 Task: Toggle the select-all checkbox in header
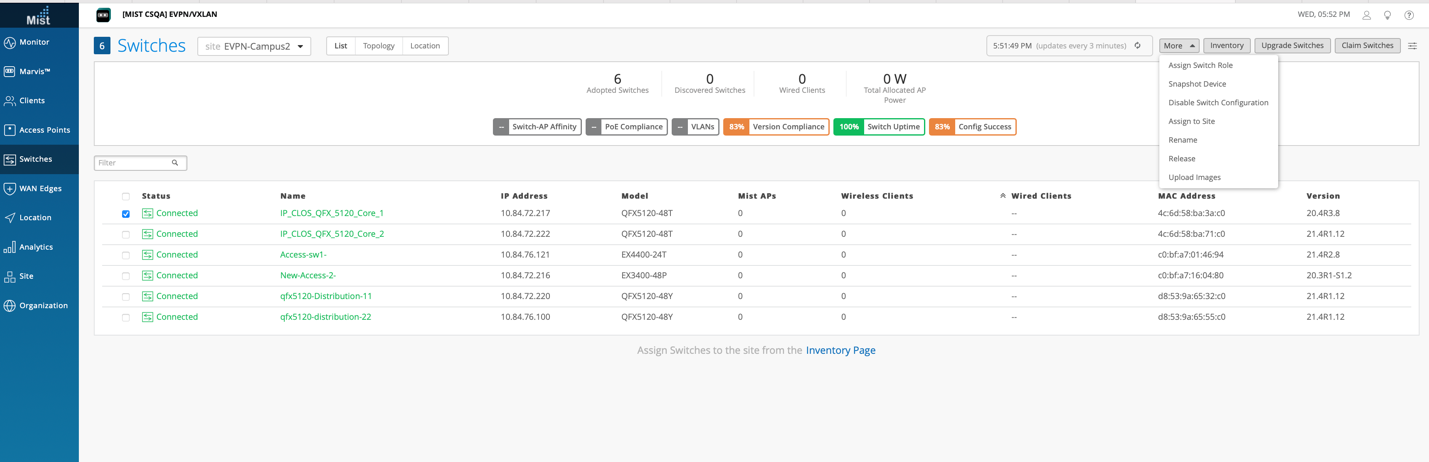click(126, 196)
